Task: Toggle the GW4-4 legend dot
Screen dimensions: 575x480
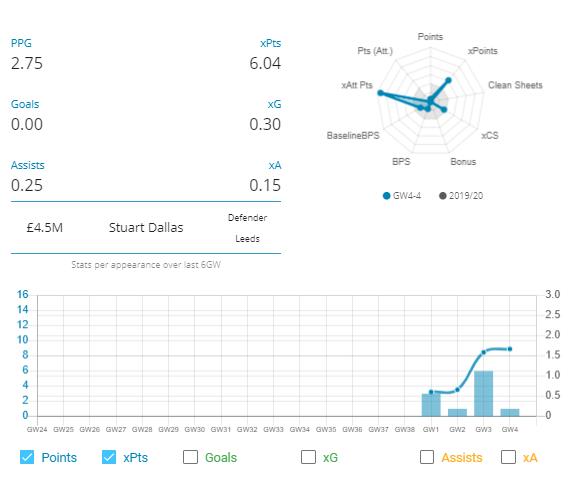Action: tap(386, 196)
